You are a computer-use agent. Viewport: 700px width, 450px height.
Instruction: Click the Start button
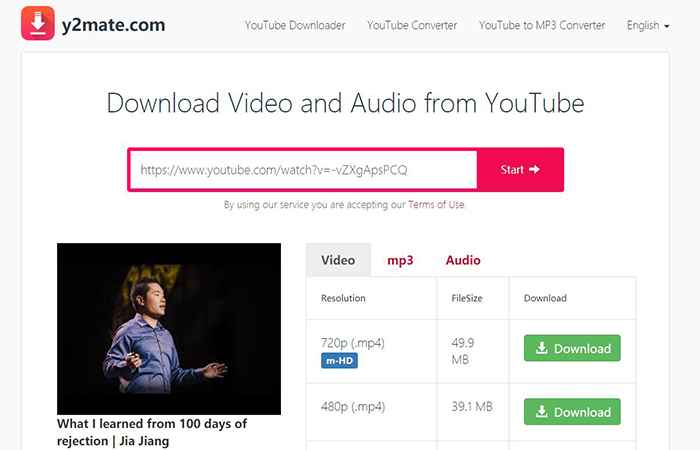520,170
